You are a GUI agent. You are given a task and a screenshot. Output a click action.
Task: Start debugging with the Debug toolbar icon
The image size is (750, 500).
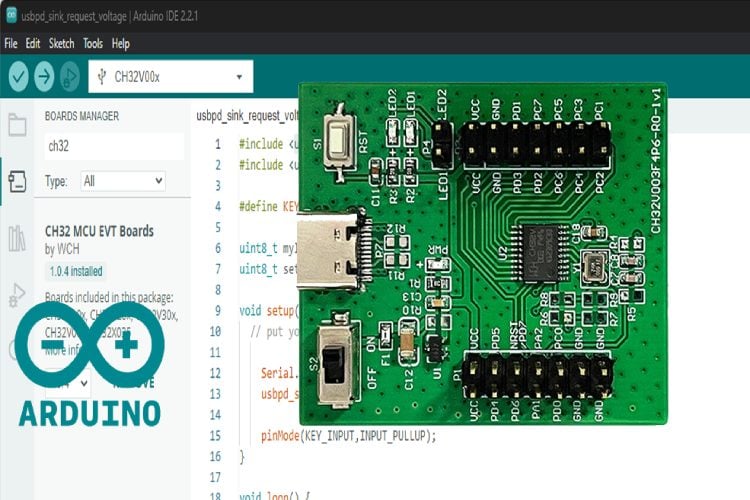pos(70,76)
